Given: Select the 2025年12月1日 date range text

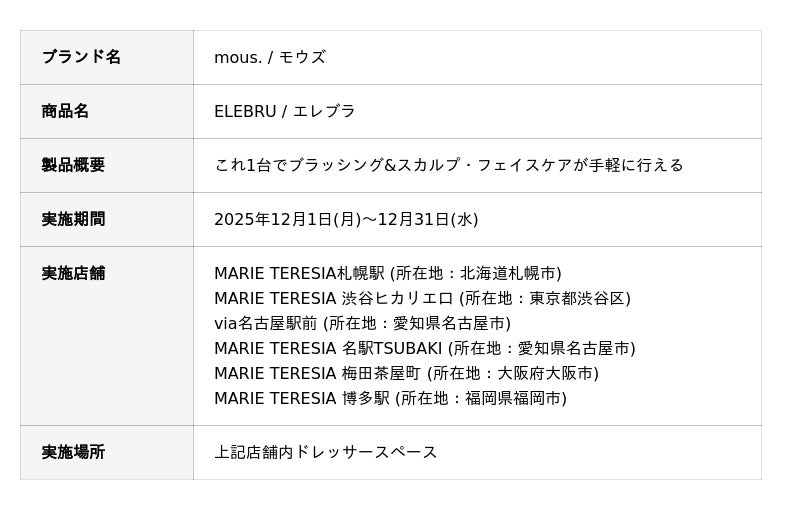Looking at the screenshot, I should click(x=346, y=219).
